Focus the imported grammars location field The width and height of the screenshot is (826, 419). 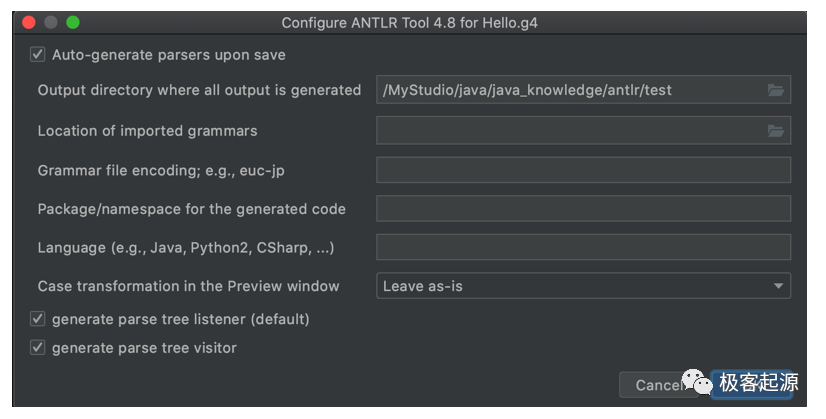570,131
